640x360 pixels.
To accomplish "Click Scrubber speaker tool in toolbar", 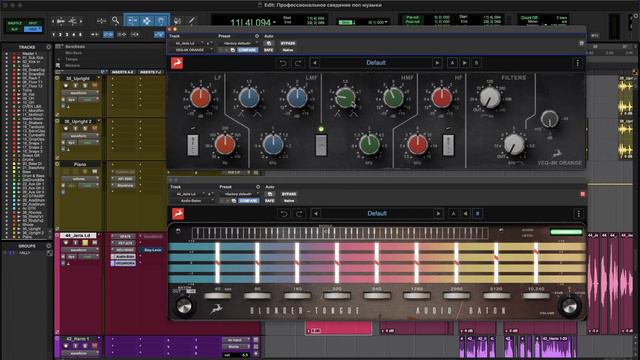I will pos(178,20).
